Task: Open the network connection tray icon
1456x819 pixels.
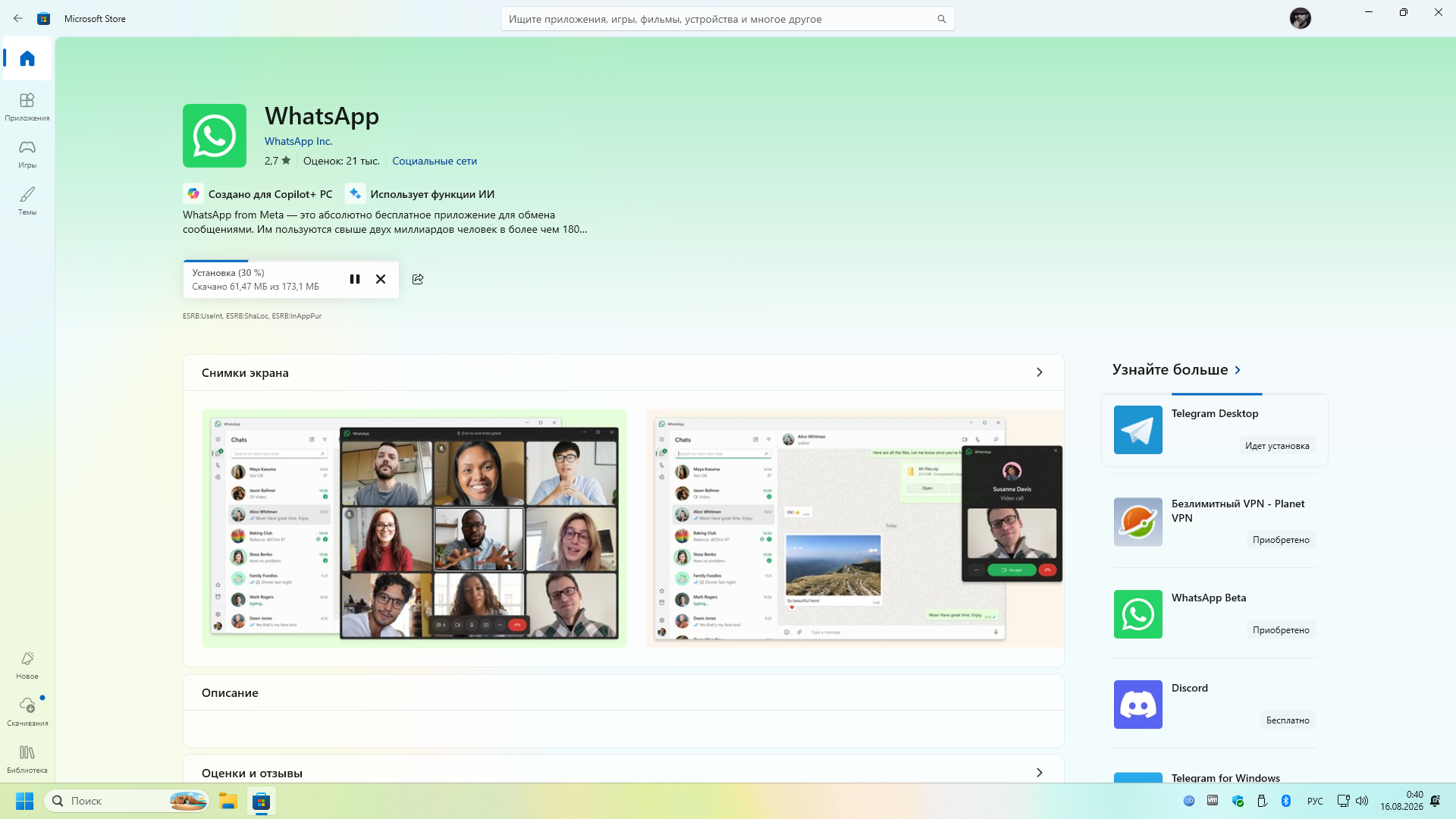Action: click(x=1343, y=801)
